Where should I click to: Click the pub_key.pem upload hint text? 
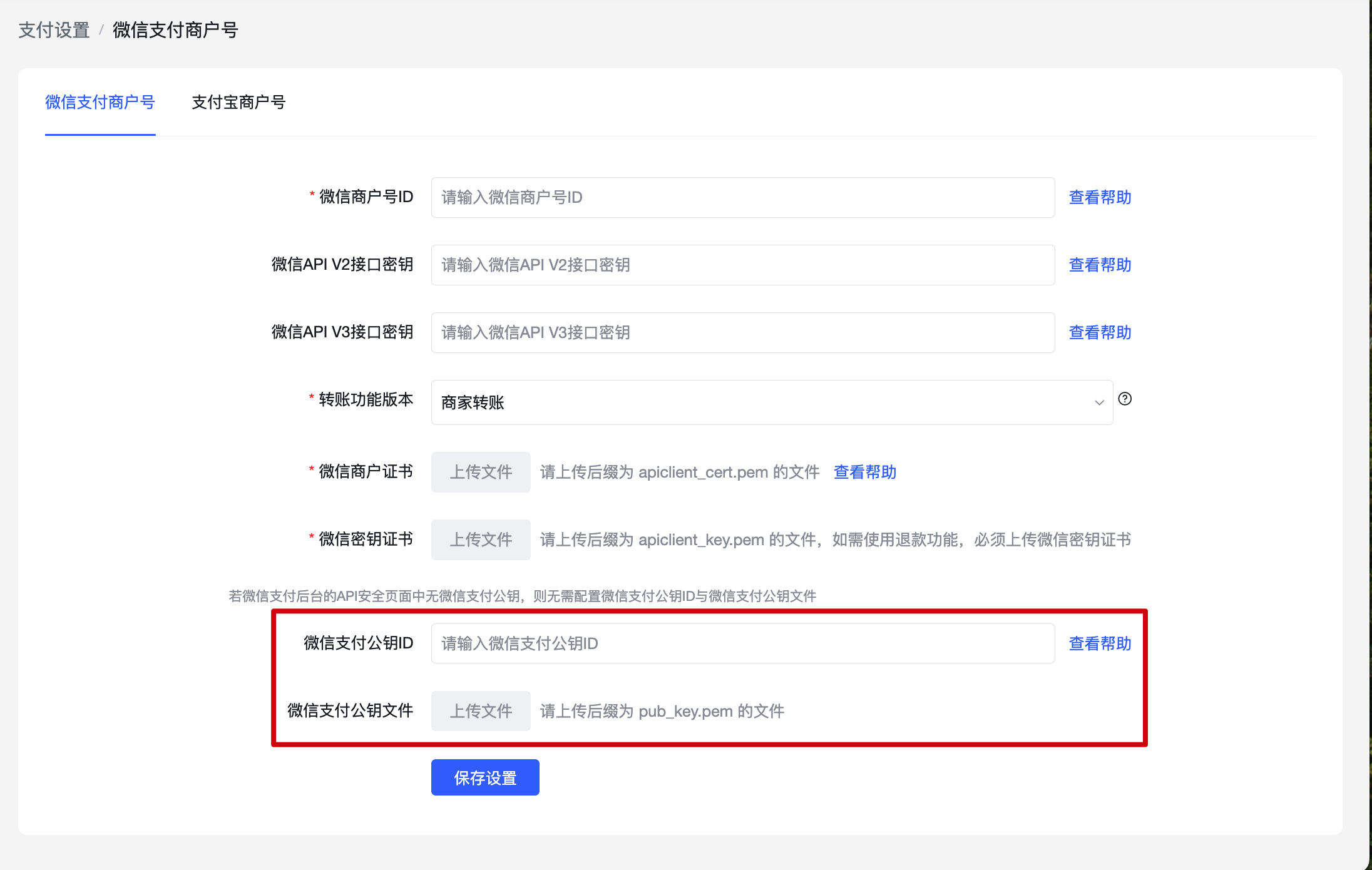(x=662, y=712)
